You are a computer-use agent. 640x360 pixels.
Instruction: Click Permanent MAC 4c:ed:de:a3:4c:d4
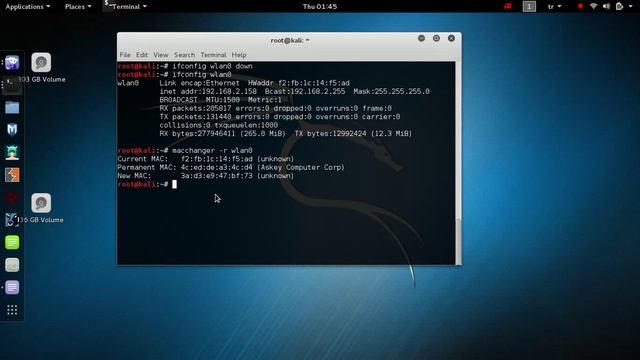pos(216,167)
